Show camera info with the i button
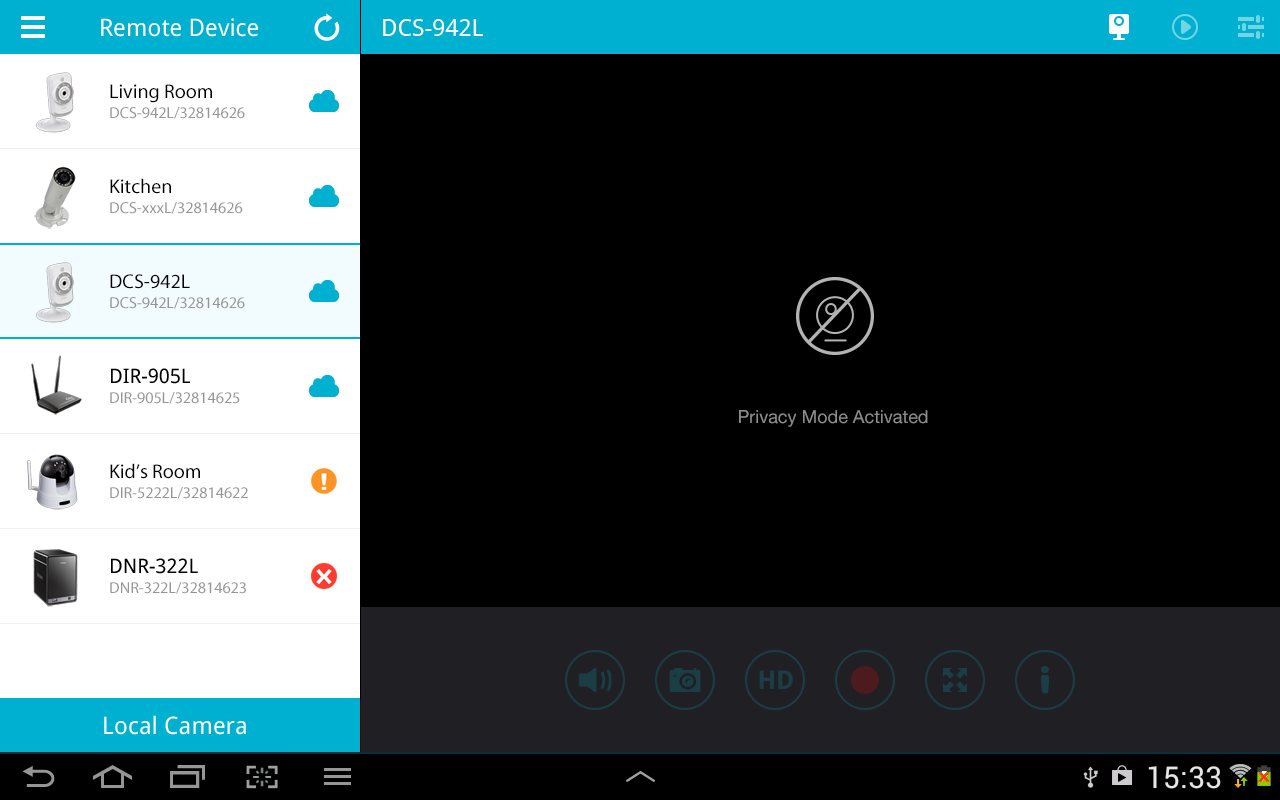The image size is (1280, 800). pos(1045,681)
